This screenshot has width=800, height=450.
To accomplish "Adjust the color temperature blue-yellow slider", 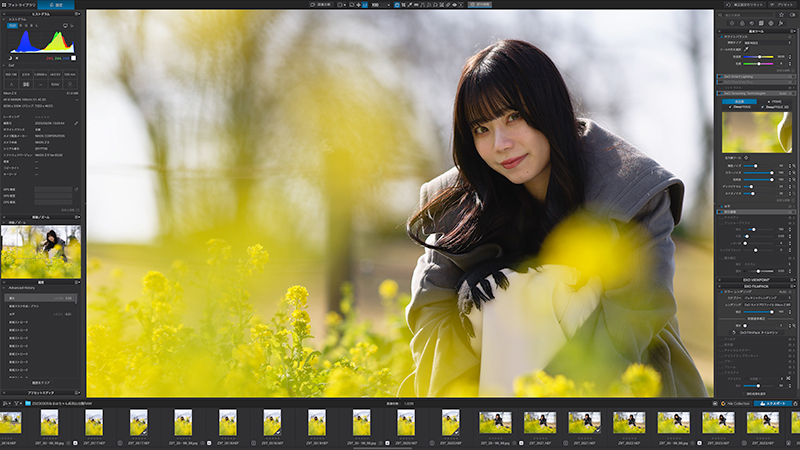I will [x=758, y=57].
